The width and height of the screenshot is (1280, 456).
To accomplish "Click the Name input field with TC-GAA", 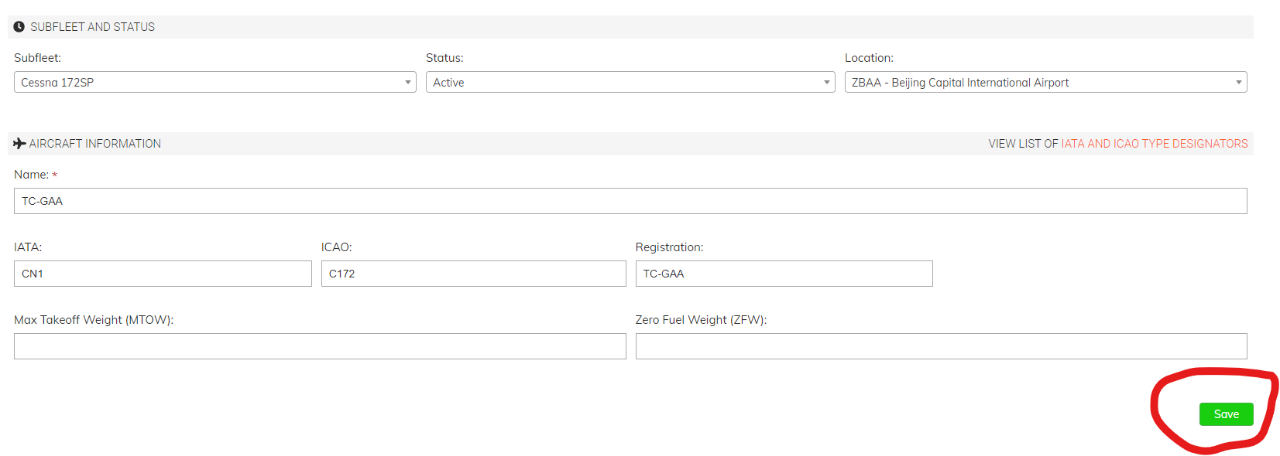I will [x=630, y=201].
